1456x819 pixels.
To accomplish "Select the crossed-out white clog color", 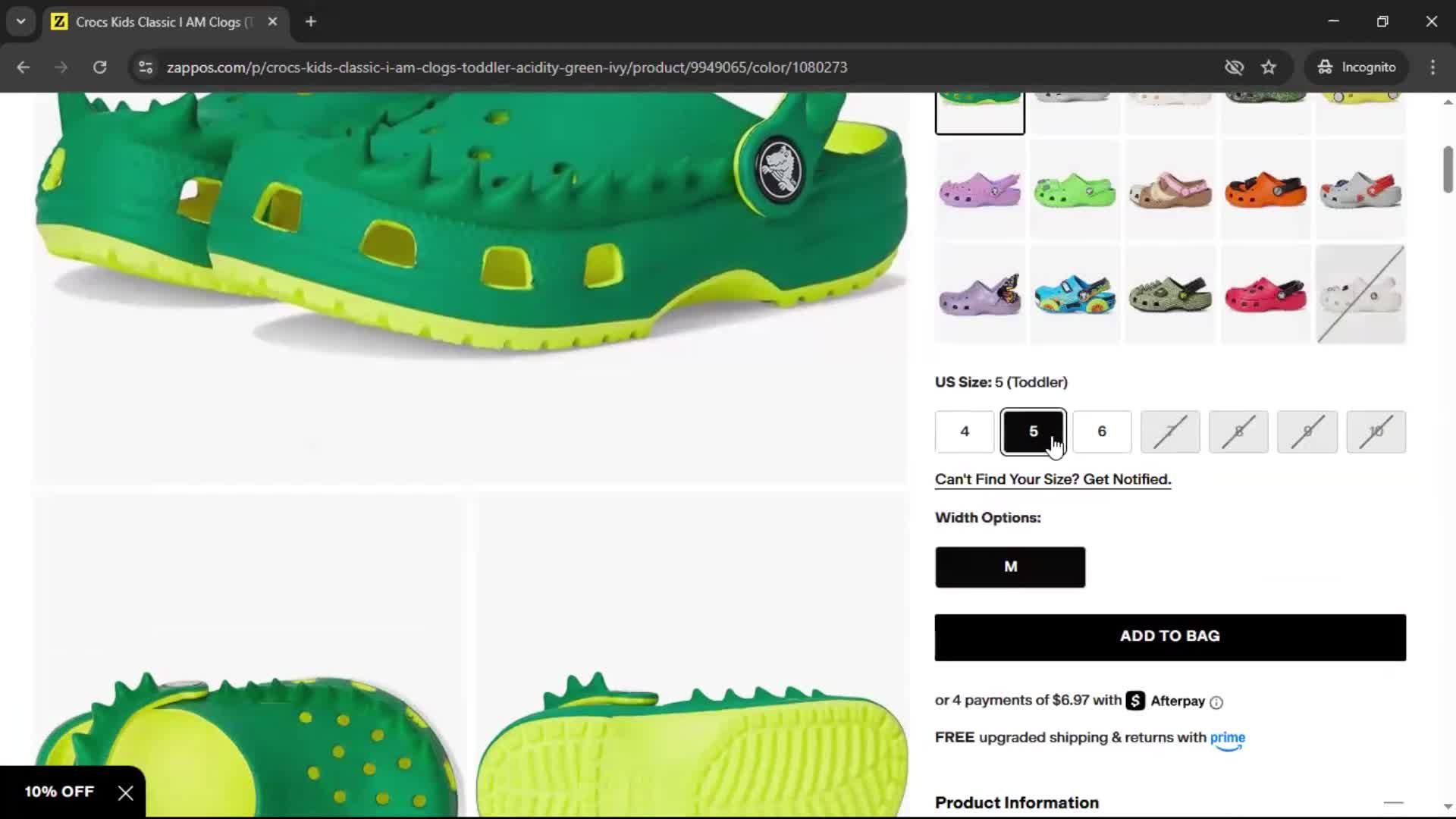I will 1361,294.
